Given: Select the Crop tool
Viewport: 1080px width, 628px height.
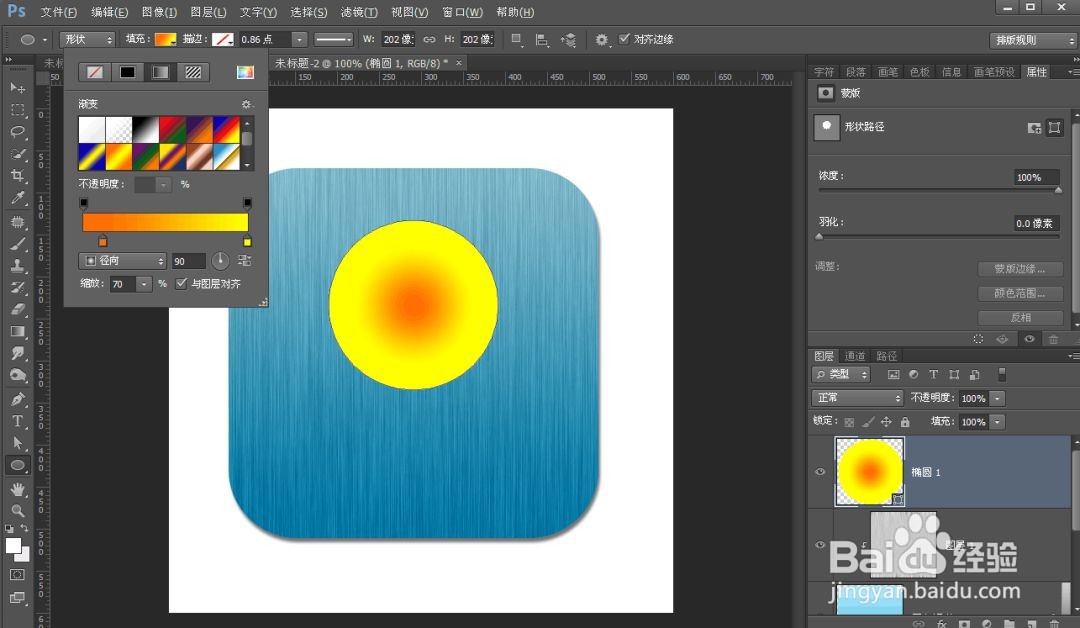Looking at the screenshot, I should (18, 176).
